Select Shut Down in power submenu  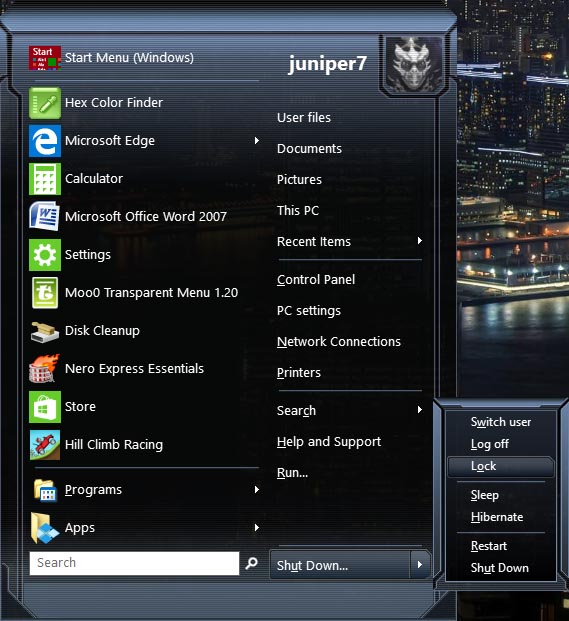tap(501, 568)
